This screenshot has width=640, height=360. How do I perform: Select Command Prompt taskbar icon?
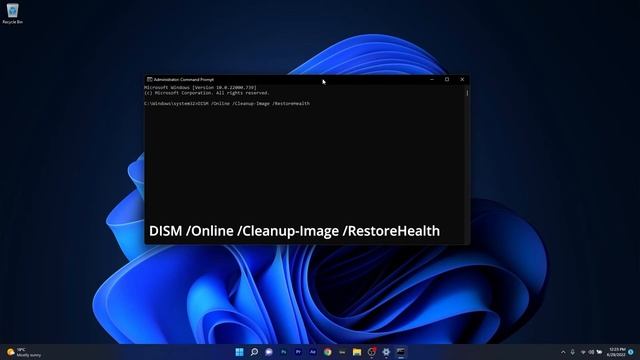point(401,352)
